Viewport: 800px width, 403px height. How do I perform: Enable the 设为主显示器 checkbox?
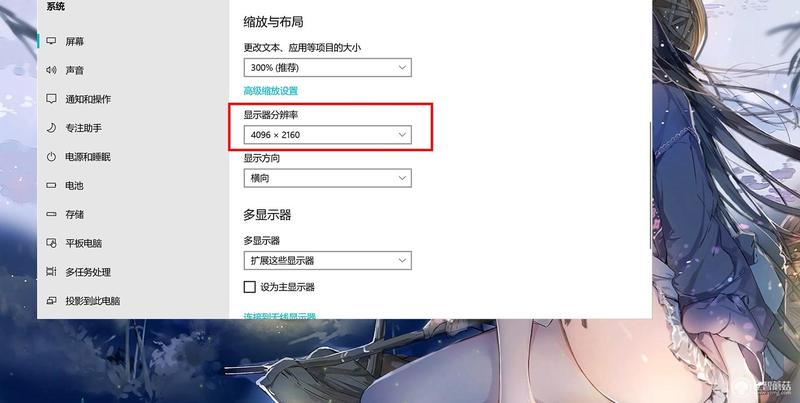click(x=249, y=287)
